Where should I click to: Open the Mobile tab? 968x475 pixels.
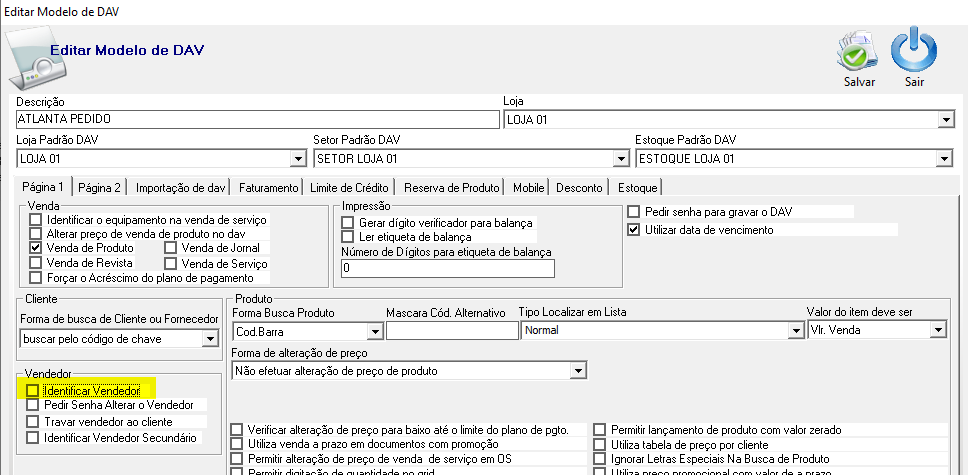pos(528,188)
